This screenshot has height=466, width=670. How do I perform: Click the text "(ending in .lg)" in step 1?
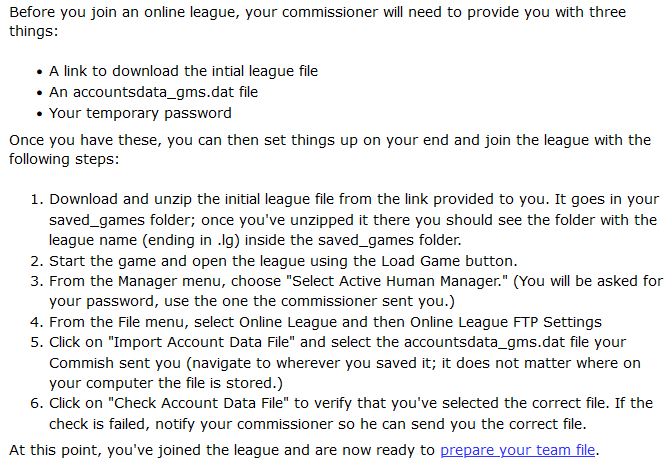(x=191, y=240)
